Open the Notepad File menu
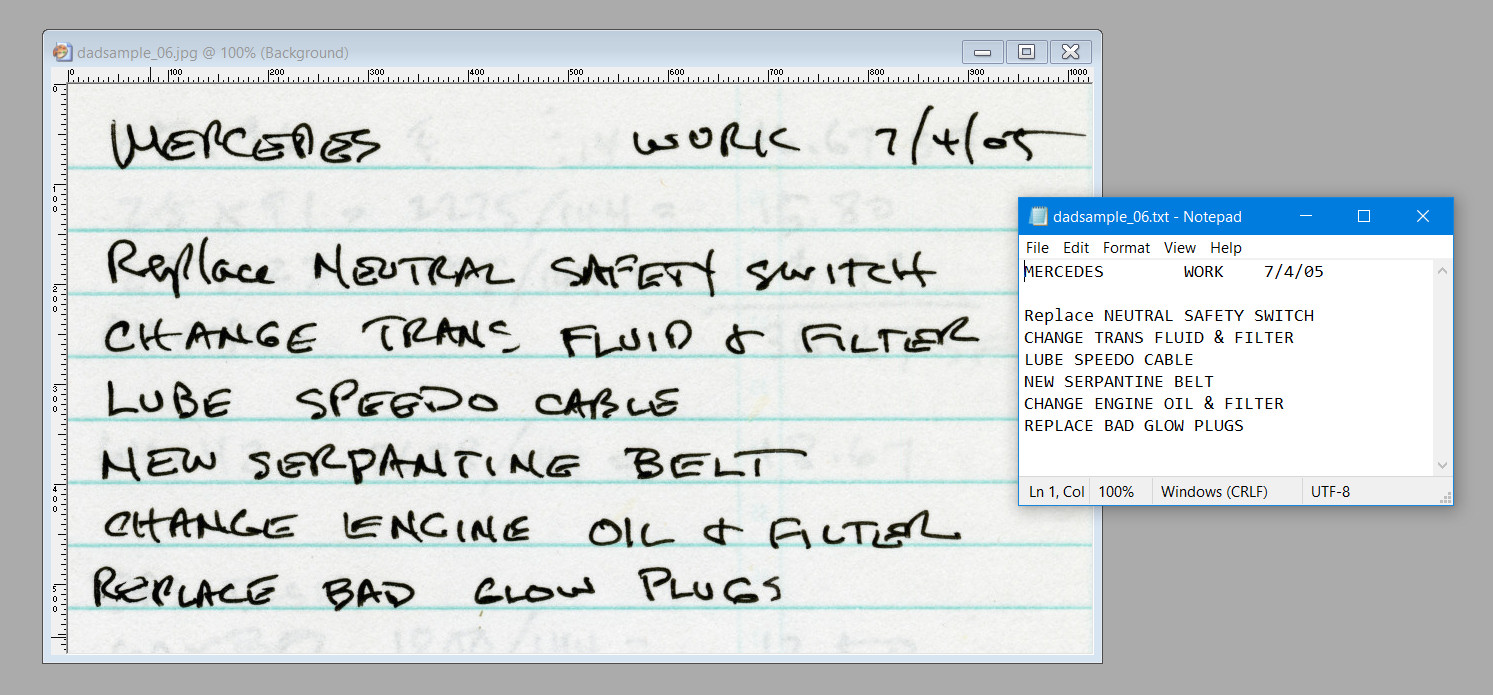The width and height of the screenshot is (1493, 695). tap(1037, 247)
